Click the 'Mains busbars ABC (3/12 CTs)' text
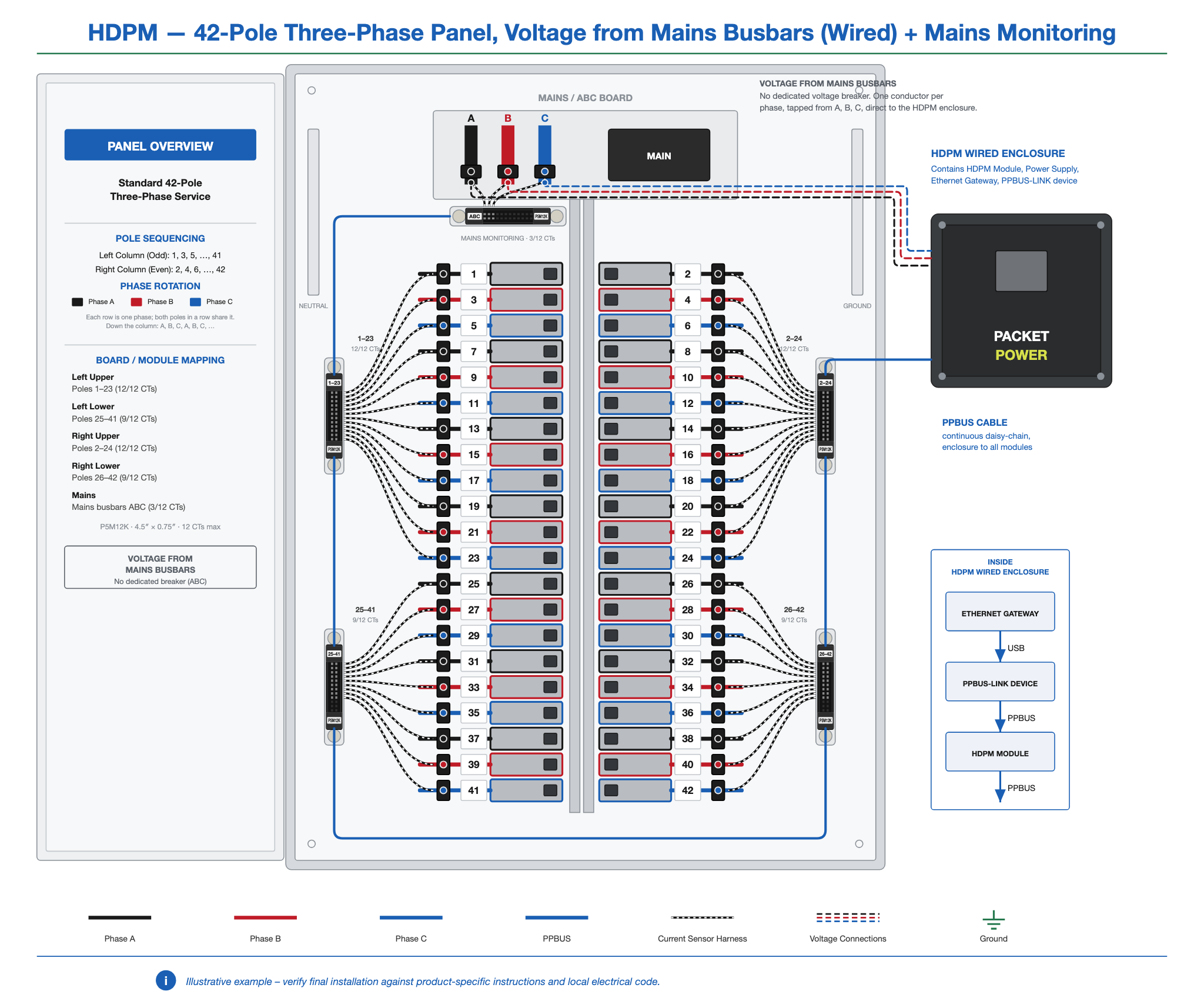The width and height of the screenshot is (1204, 1008). point(128,507)
